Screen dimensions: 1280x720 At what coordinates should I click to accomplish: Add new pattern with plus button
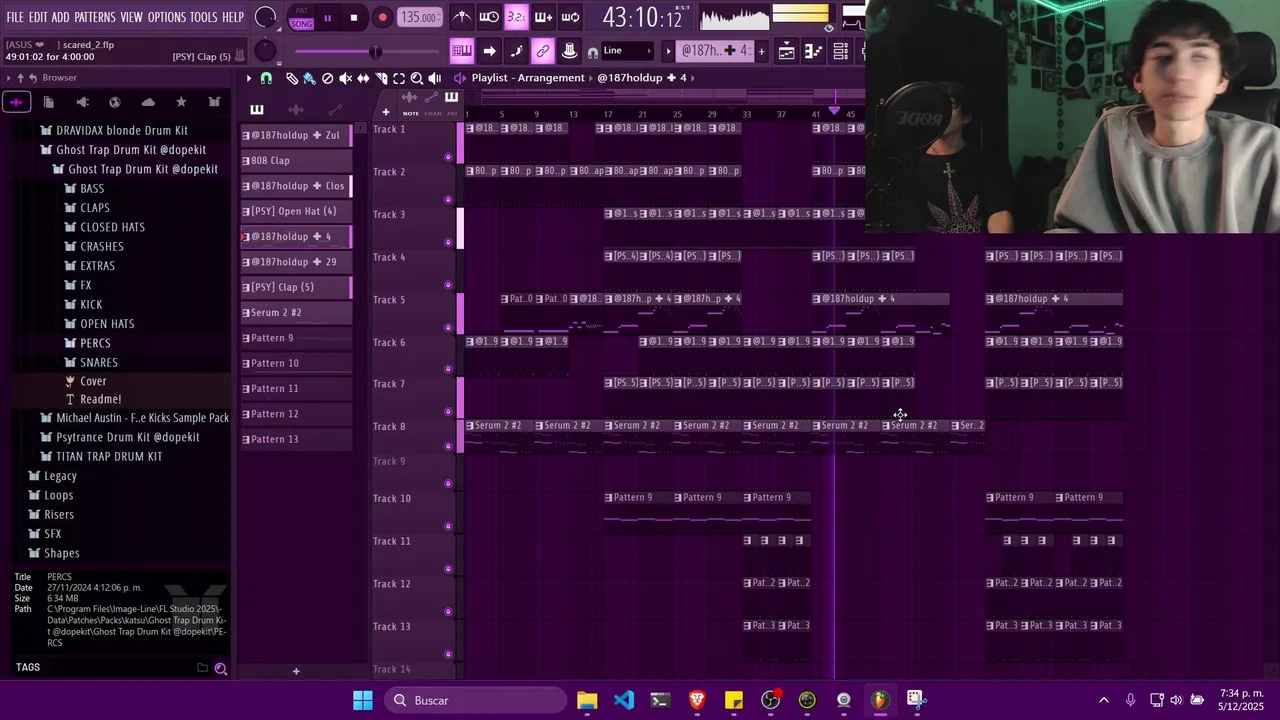(x=761, y=51)
